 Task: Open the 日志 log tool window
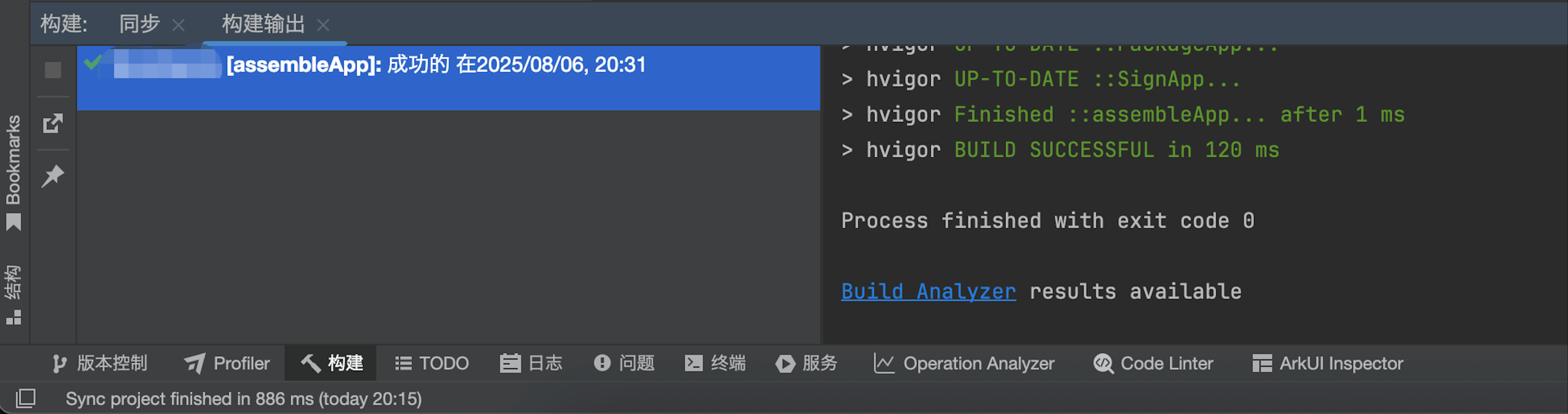tap(531, 364)
